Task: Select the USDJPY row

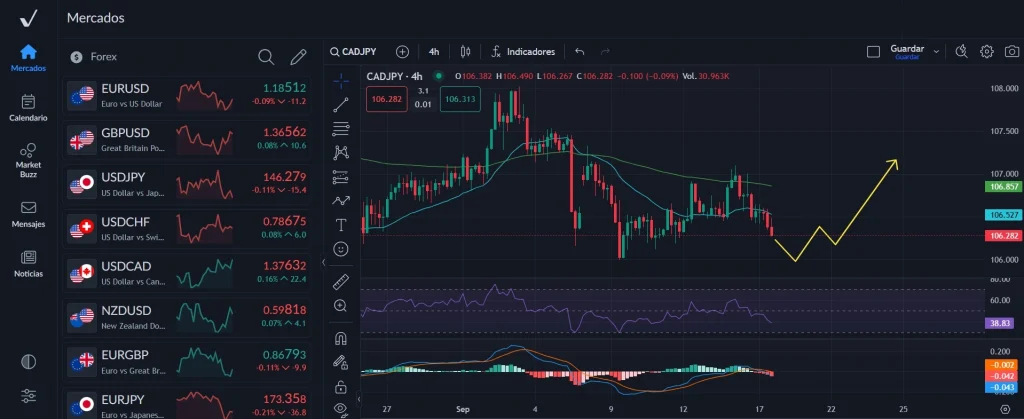Action: tap(187, 184)
